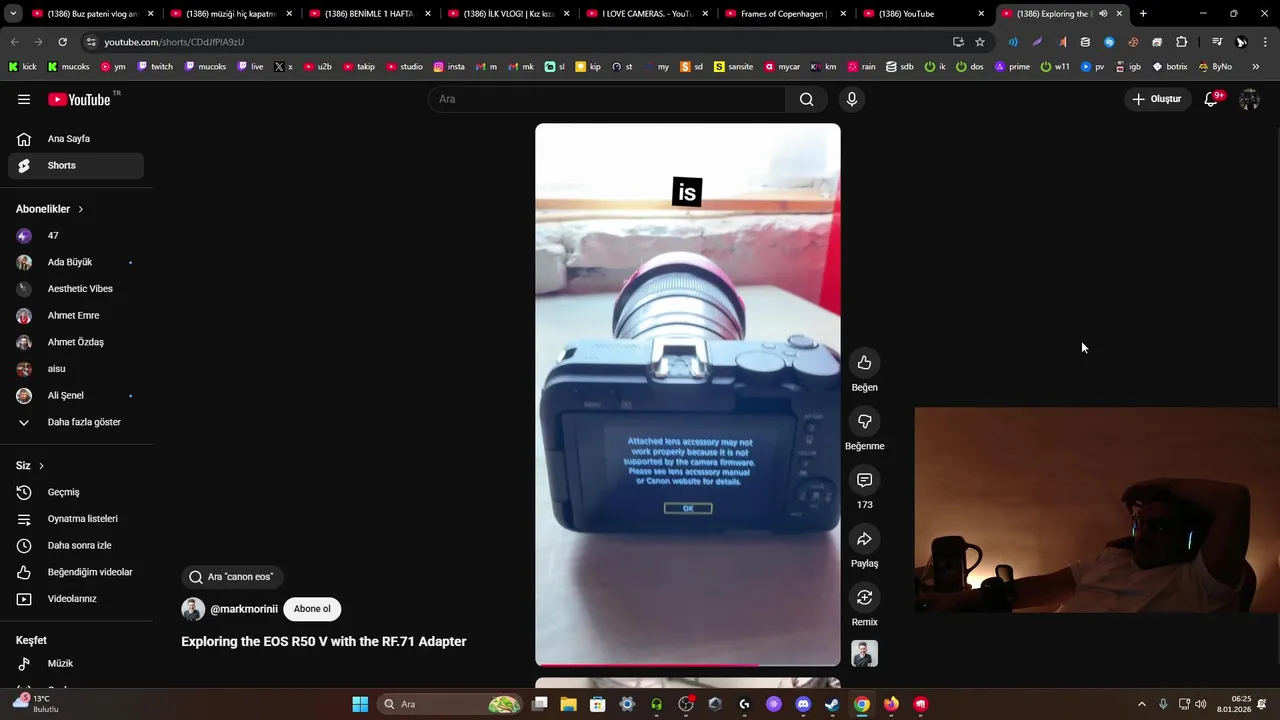Open aisu channel
The width and height of the screenshot is (1280, 720).
pos(76,369)
